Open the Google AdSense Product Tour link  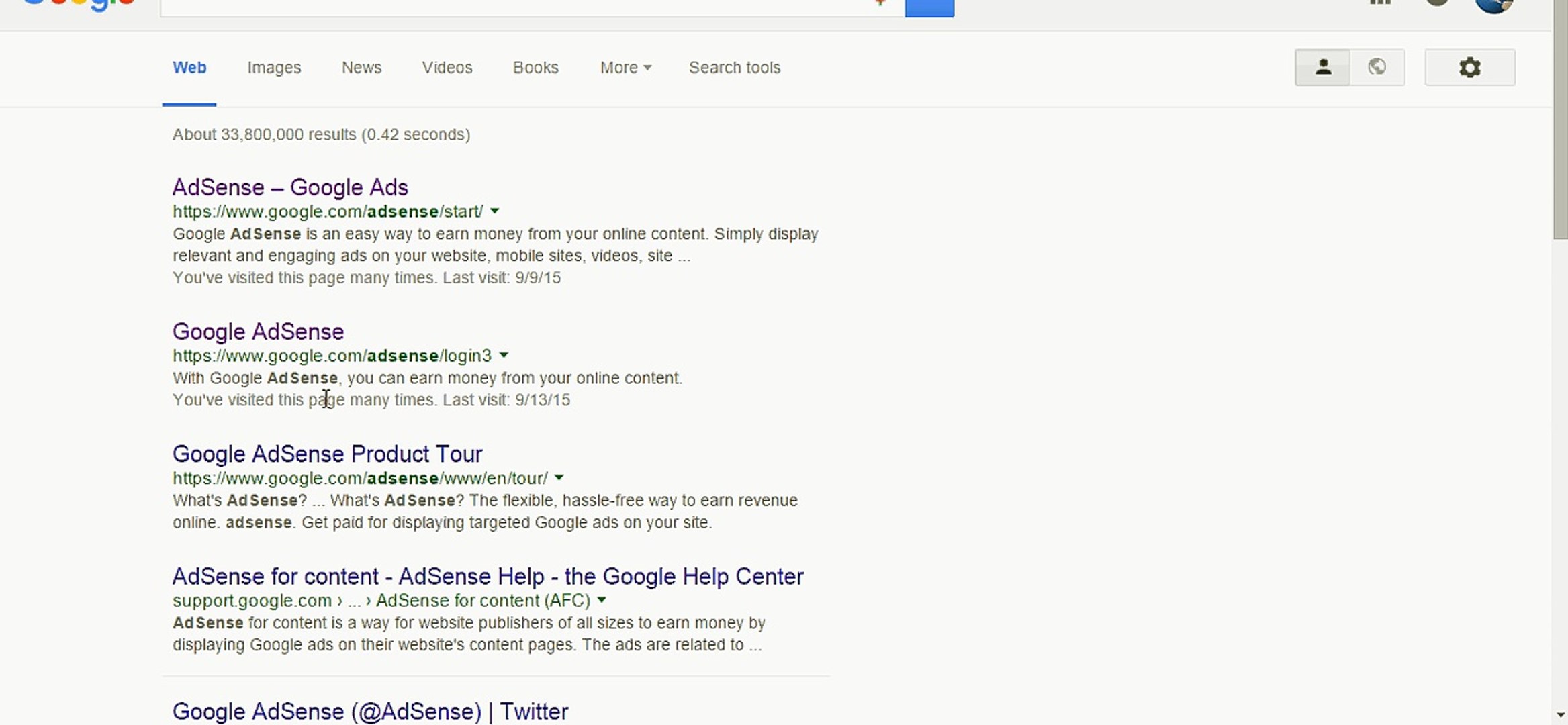[x=327, y=454]
